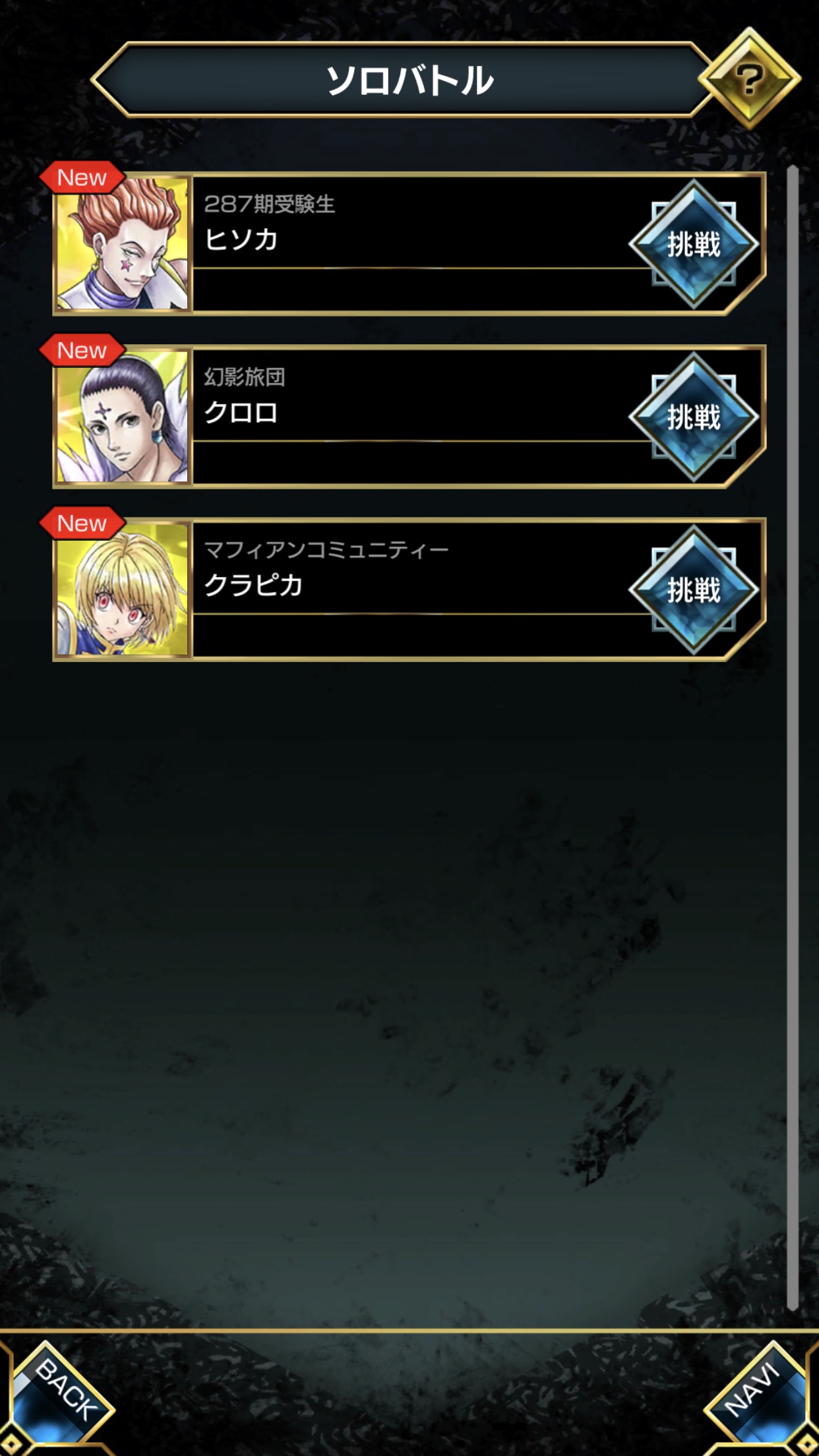Select Hisoka's character portrait

click(123, 243)
